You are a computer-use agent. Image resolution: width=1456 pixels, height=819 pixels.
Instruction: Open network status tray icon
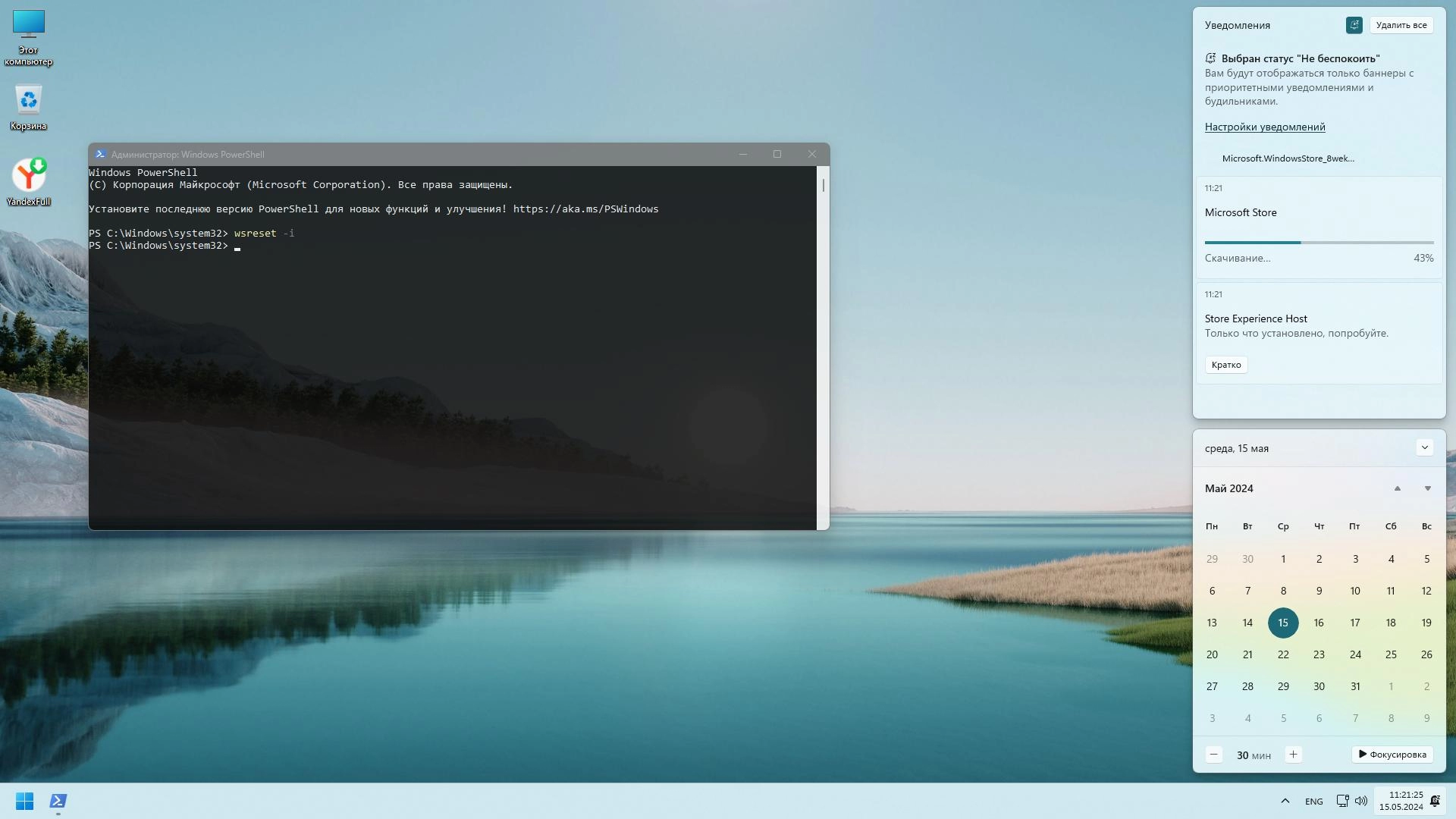click(x=1341, y=801)
